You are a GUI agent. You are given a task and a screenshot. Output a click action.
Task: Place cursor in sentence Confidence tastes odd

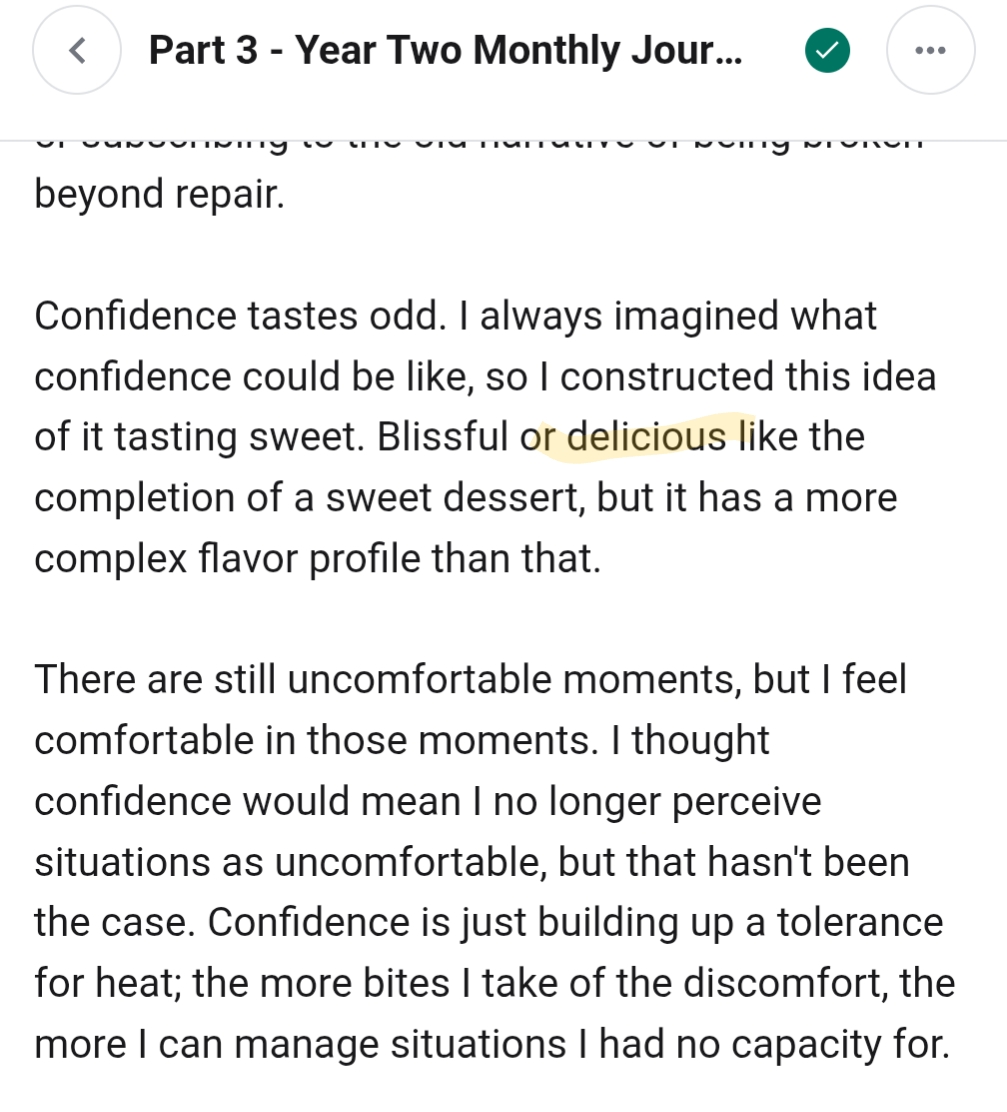point(238,316)
